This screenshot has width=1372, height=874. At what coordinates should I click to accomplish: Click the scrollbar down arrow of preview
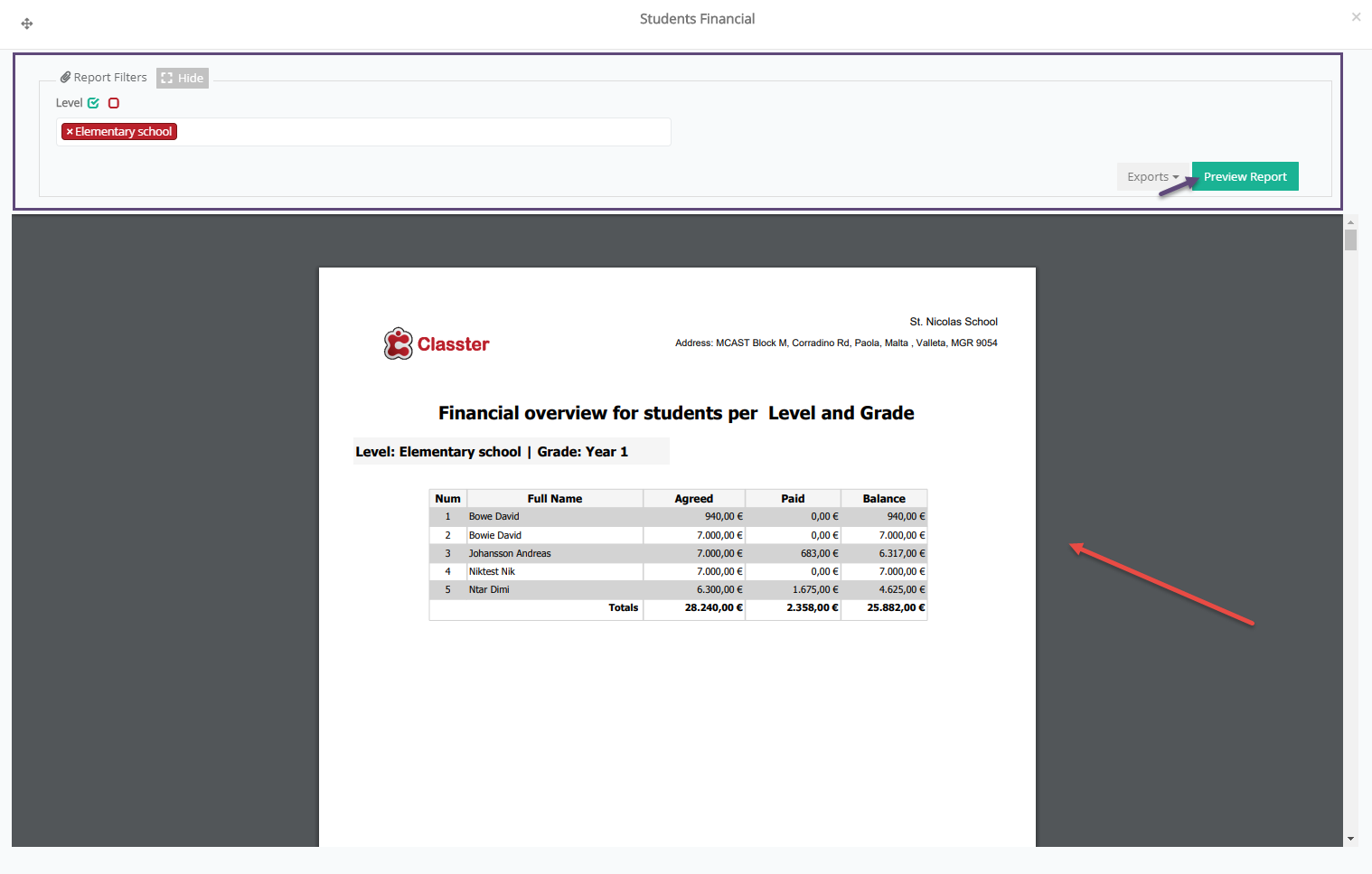[x=1350, y=839]
